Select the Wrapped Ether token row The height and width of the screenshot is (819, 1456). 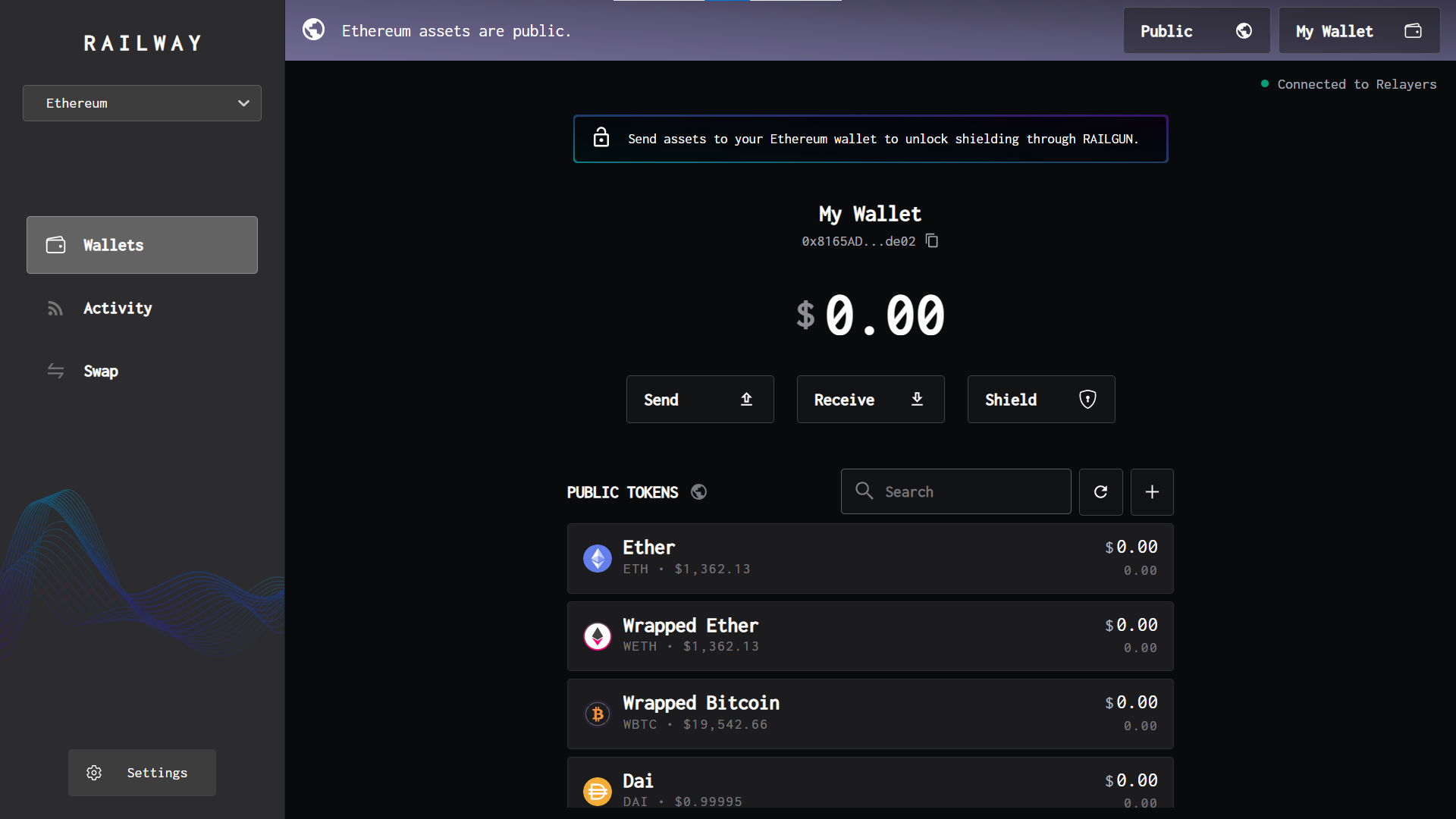pos(870,636)
